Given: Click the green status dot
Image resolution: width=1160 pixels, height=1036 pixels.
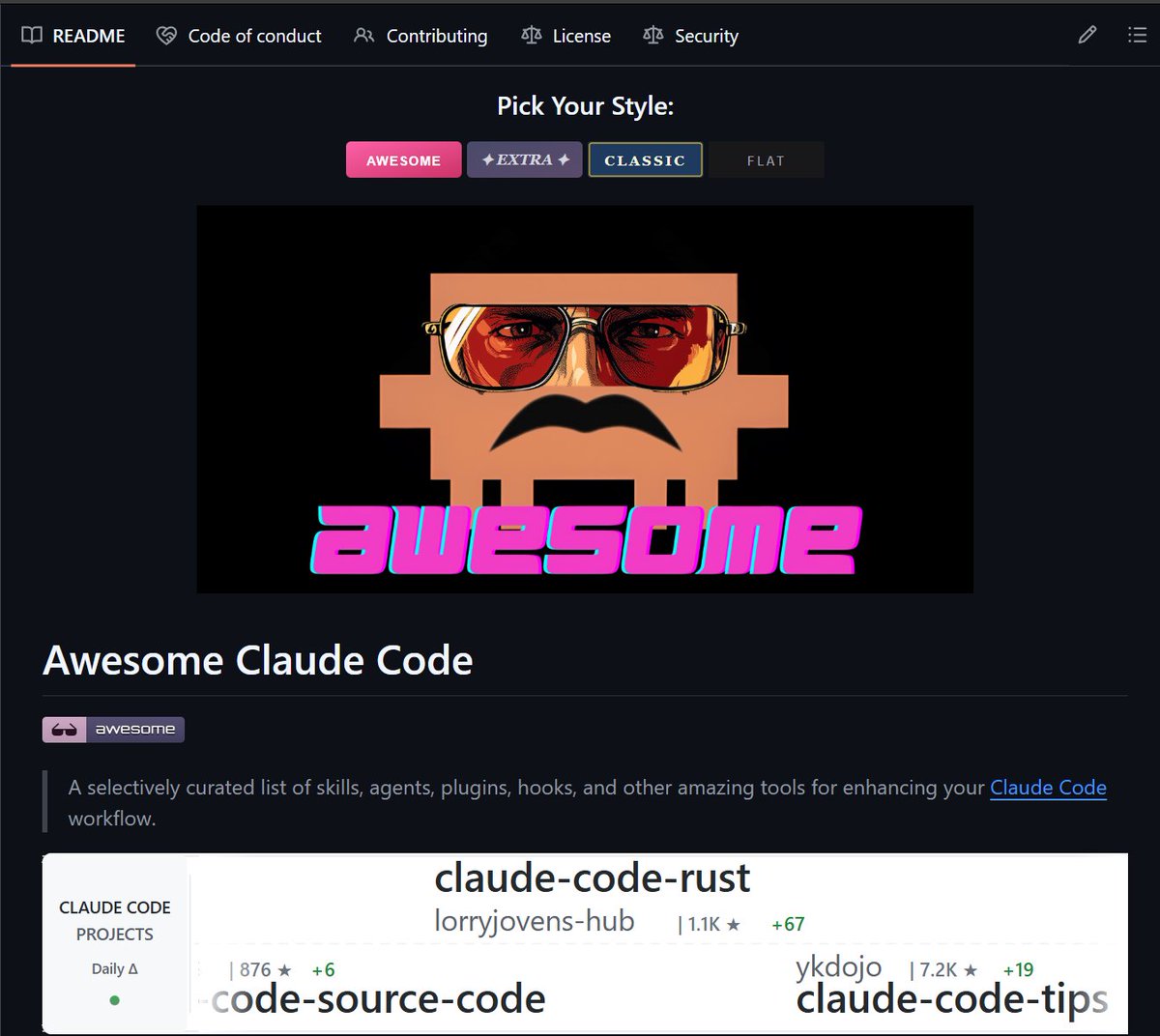Looking at the screenshot, I should [114, 1000].
